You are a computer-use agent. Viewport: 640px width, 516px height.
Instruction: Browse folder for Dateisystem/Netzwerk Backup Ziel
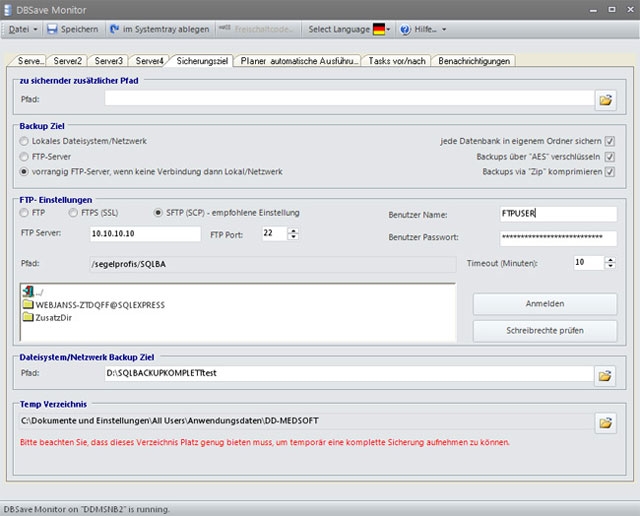605,375
